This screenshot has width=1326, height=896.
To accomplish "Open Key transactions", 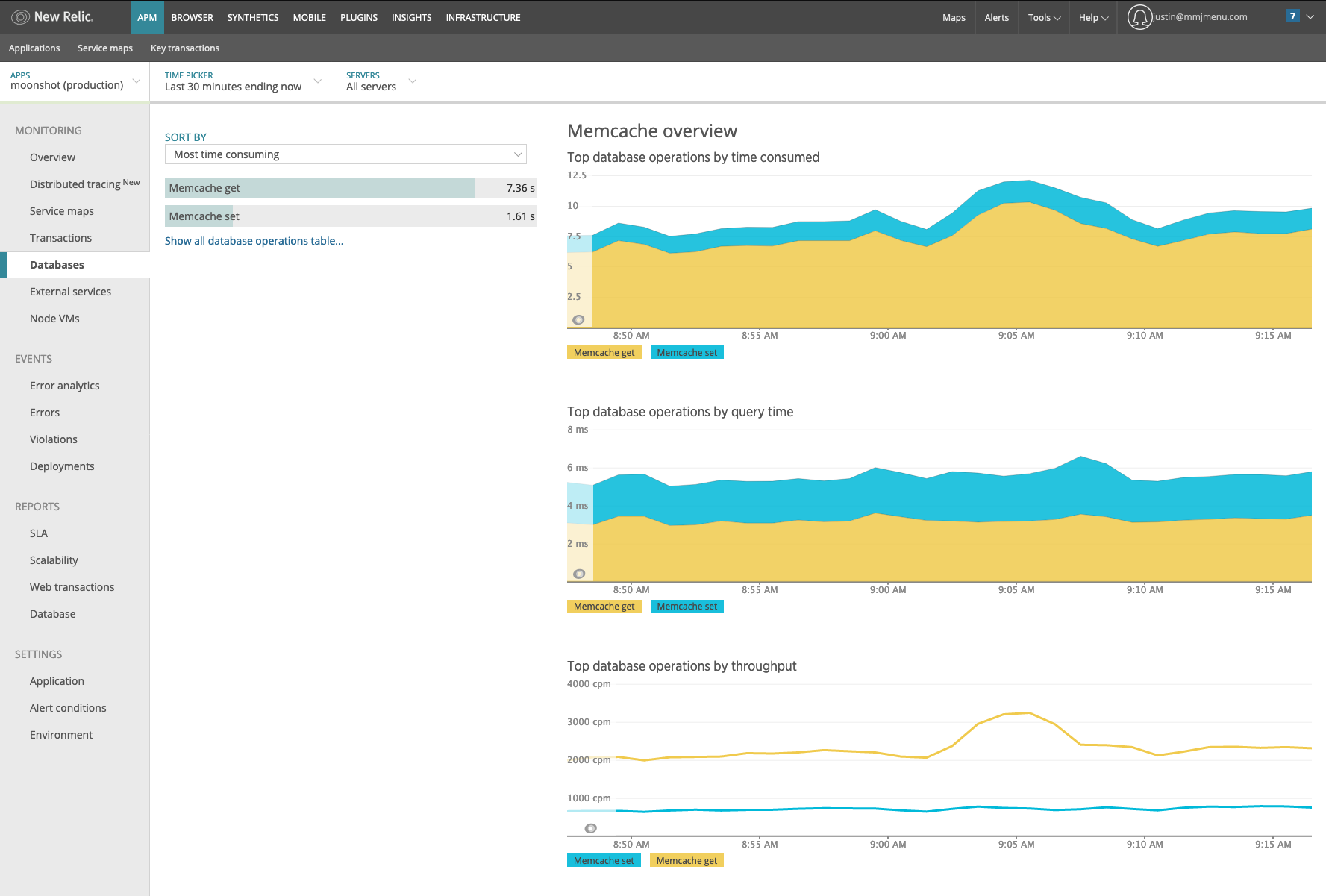I will pos(185,48).
